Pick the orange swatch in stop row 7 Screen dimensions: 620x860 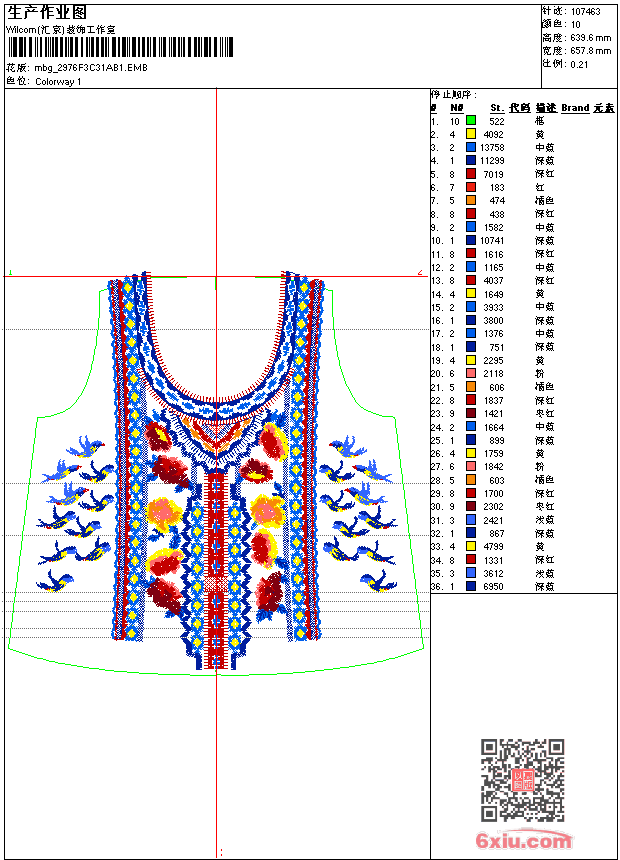[471, 200]
